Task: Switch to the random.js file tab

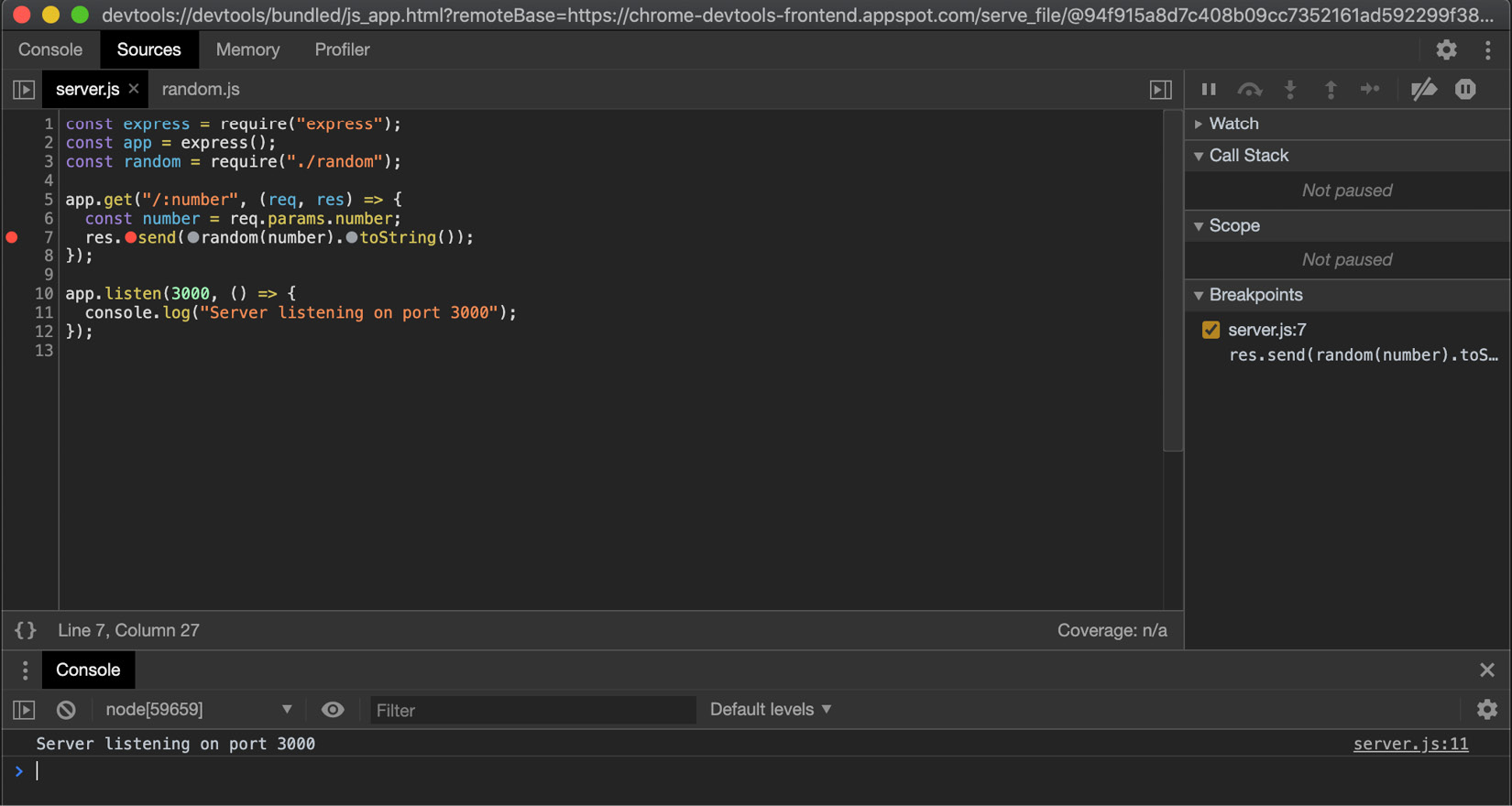Action: 201,89
